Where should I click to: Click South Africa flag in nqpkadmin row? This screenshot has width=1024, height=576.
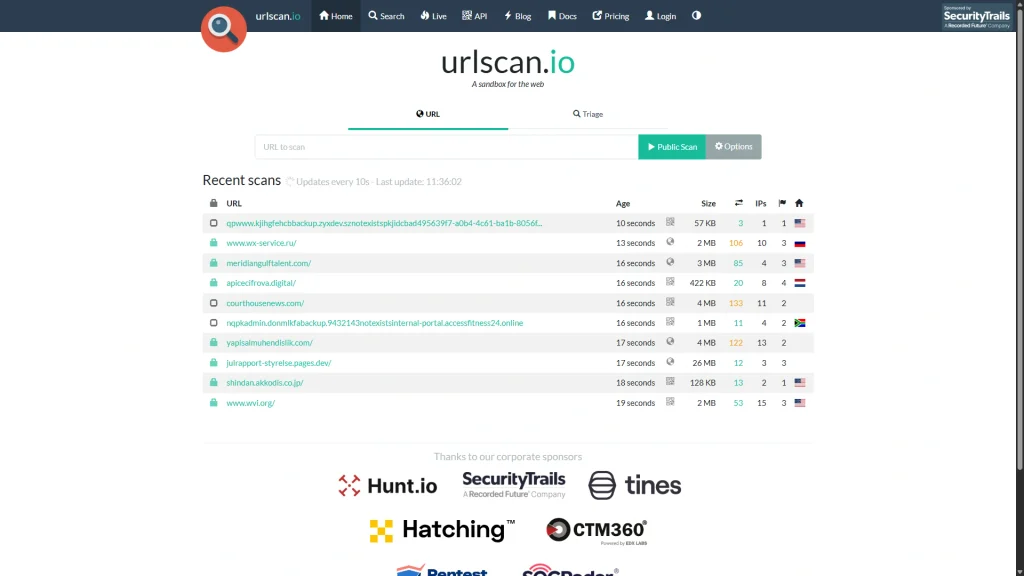point(800,323)
